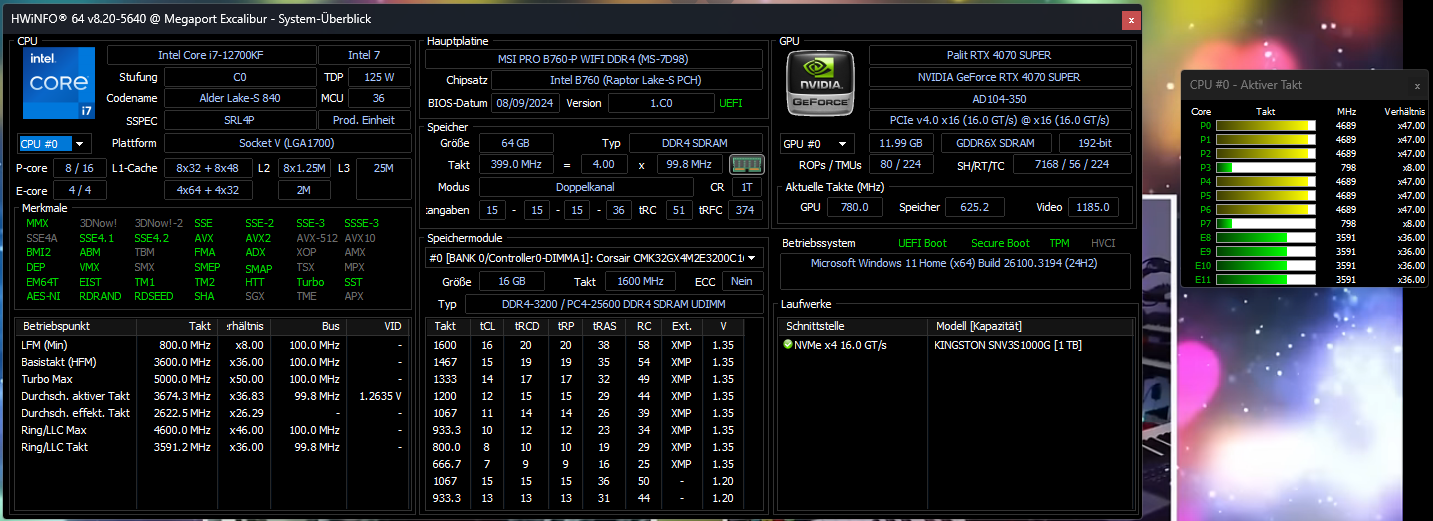Select the Ring/LLC Max row

(213, 430)
